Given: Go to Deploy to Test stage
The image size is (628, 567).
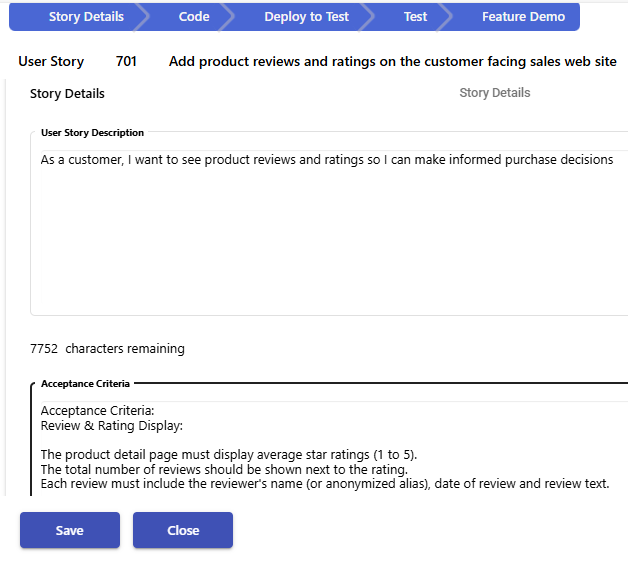Looking at the screenshot, I should tap(306, 17).
